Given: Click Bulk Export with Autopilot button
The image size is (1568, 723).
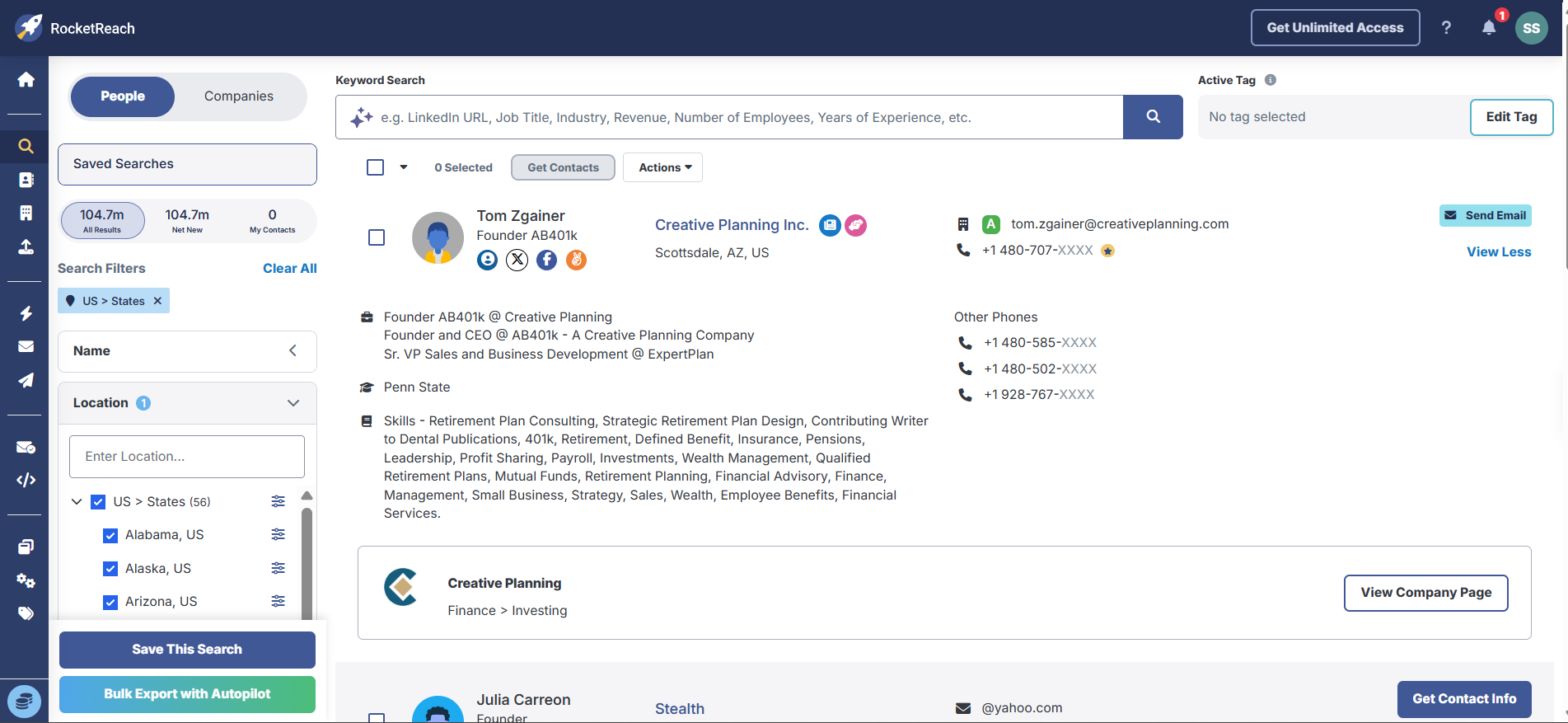Looking at the screenshot, I should [187, 694].
